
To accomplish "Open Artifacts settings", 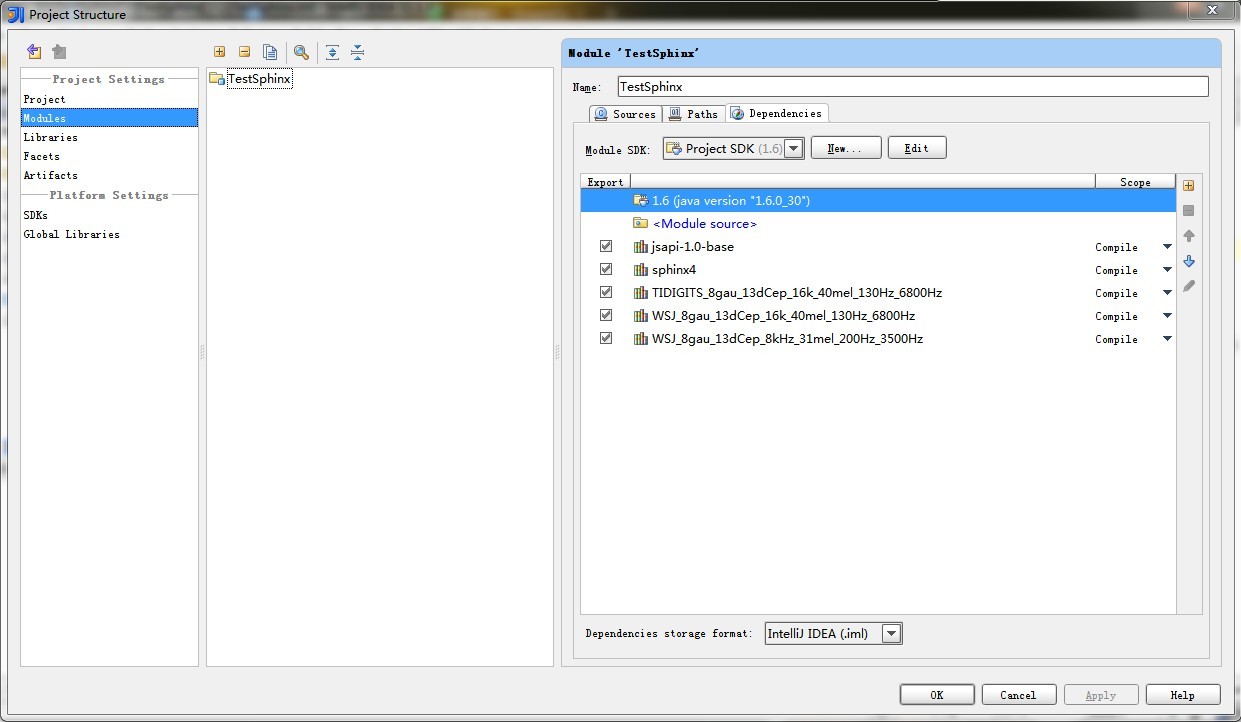I will point(50,175).
